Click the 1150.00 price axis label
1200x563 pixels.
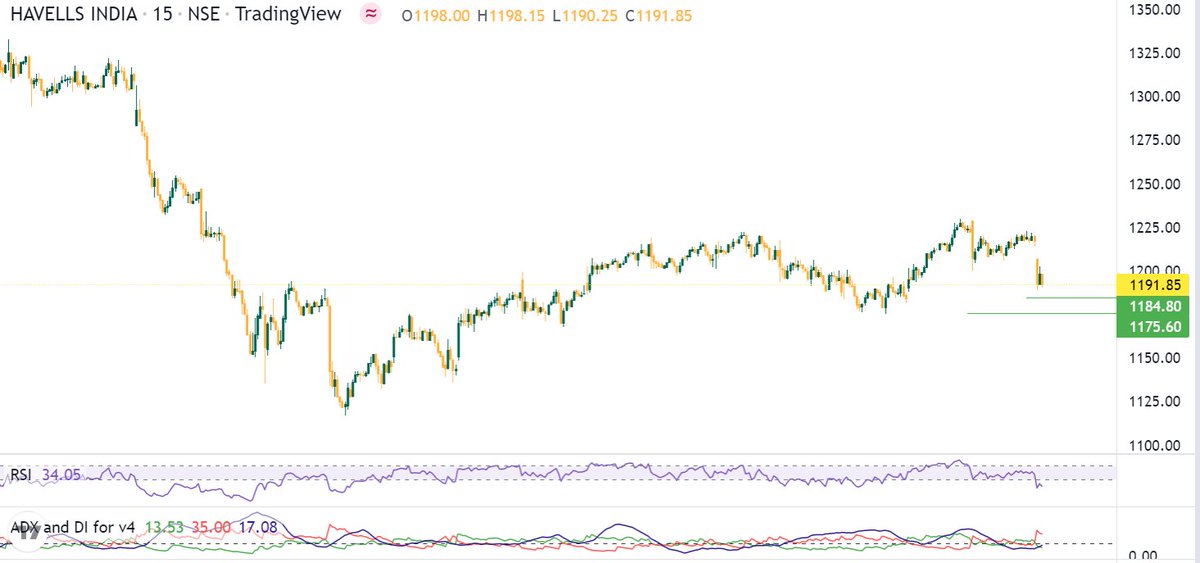[x=1156, y=358]
